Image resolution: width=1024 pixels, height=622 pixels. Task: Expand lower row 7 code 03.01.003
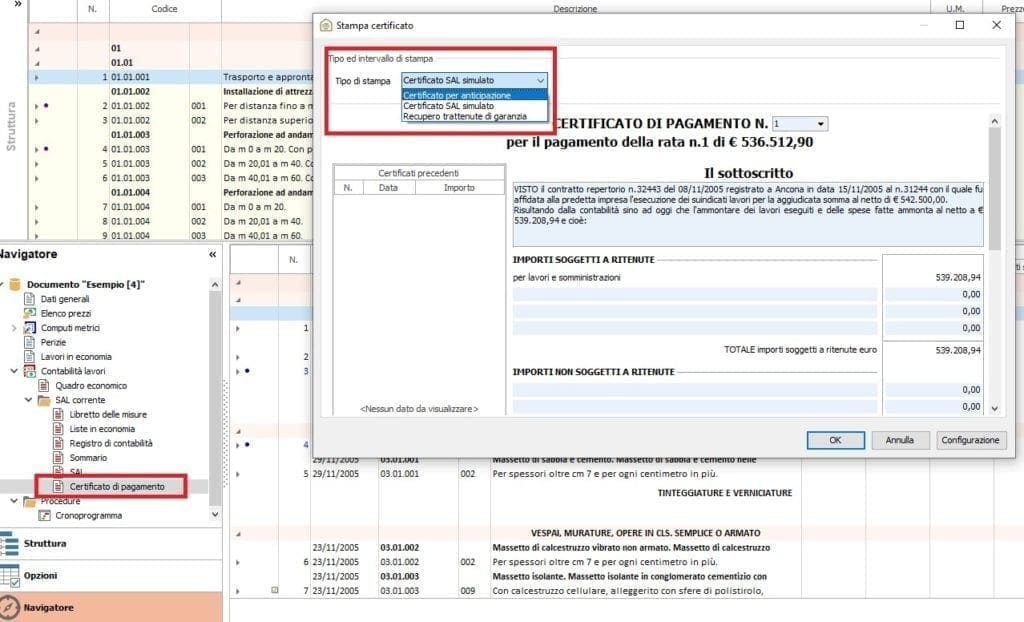(238, 591)
